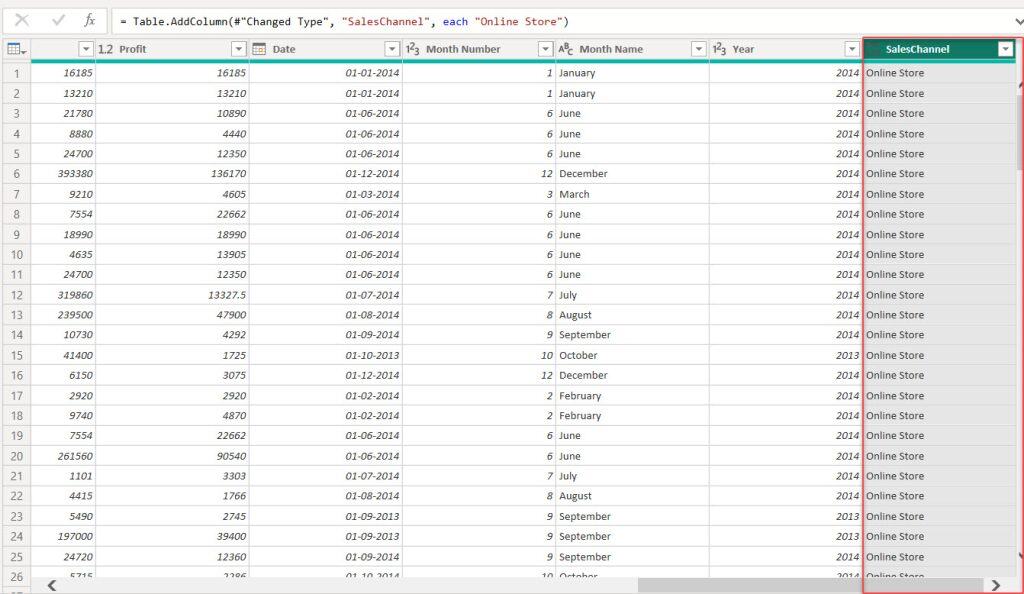Open the filter dropdown on the Date column
This screenshot has height=594, width=1024.
[392, 48]
